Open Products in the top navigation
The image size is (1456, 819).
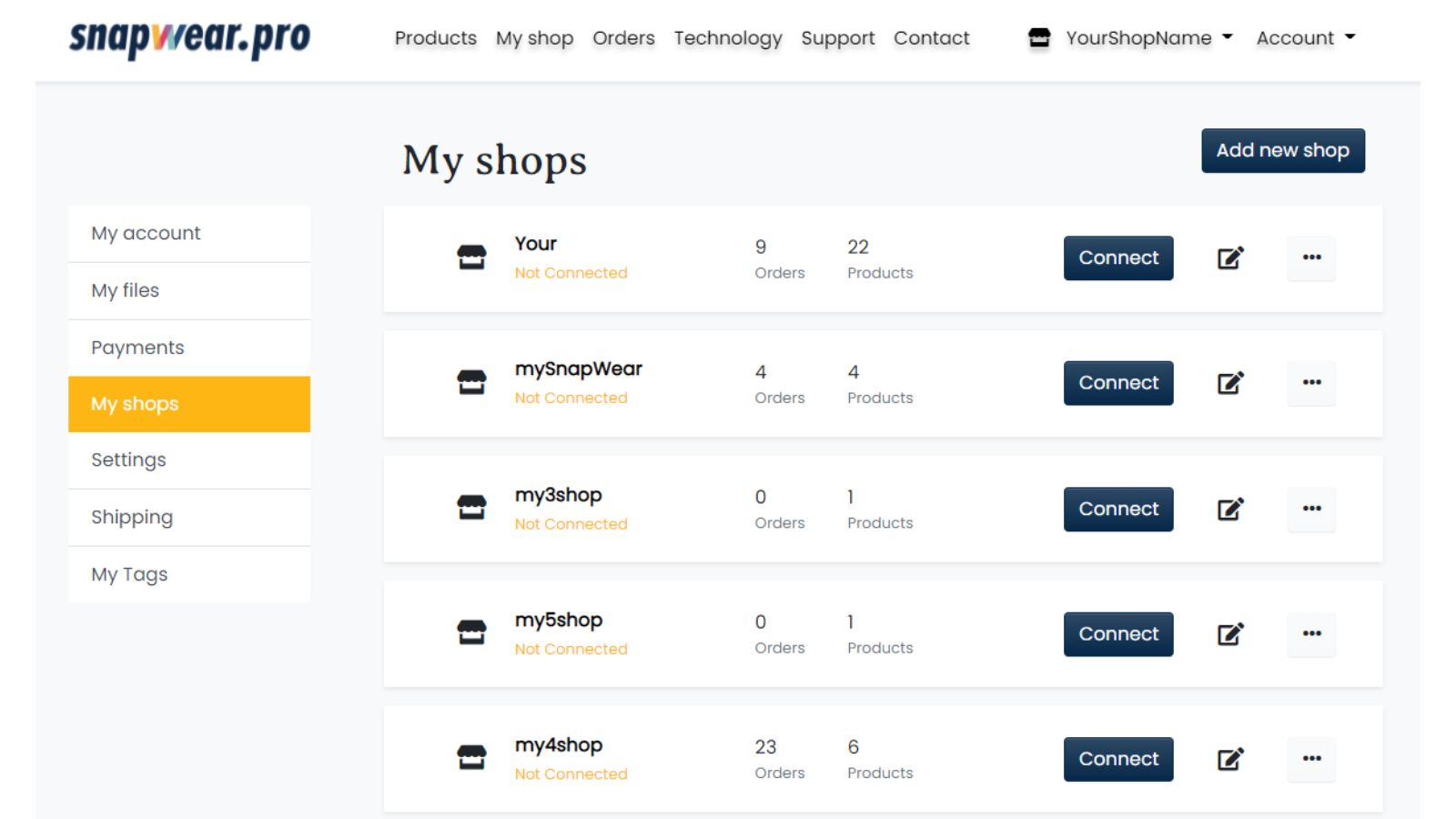(x=435, y=38)
